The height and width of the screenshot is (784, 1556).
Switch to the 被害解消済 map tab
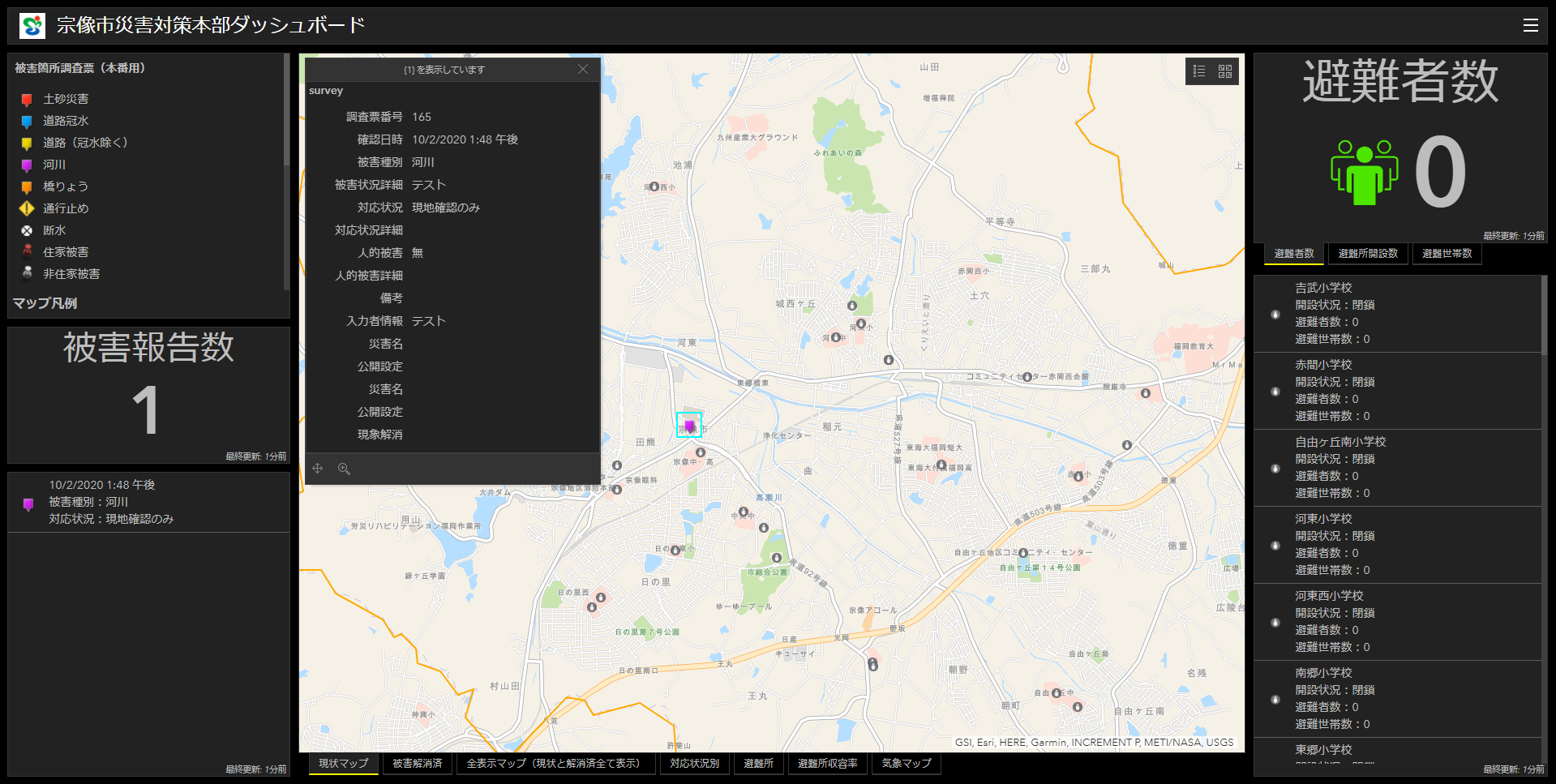417,764
